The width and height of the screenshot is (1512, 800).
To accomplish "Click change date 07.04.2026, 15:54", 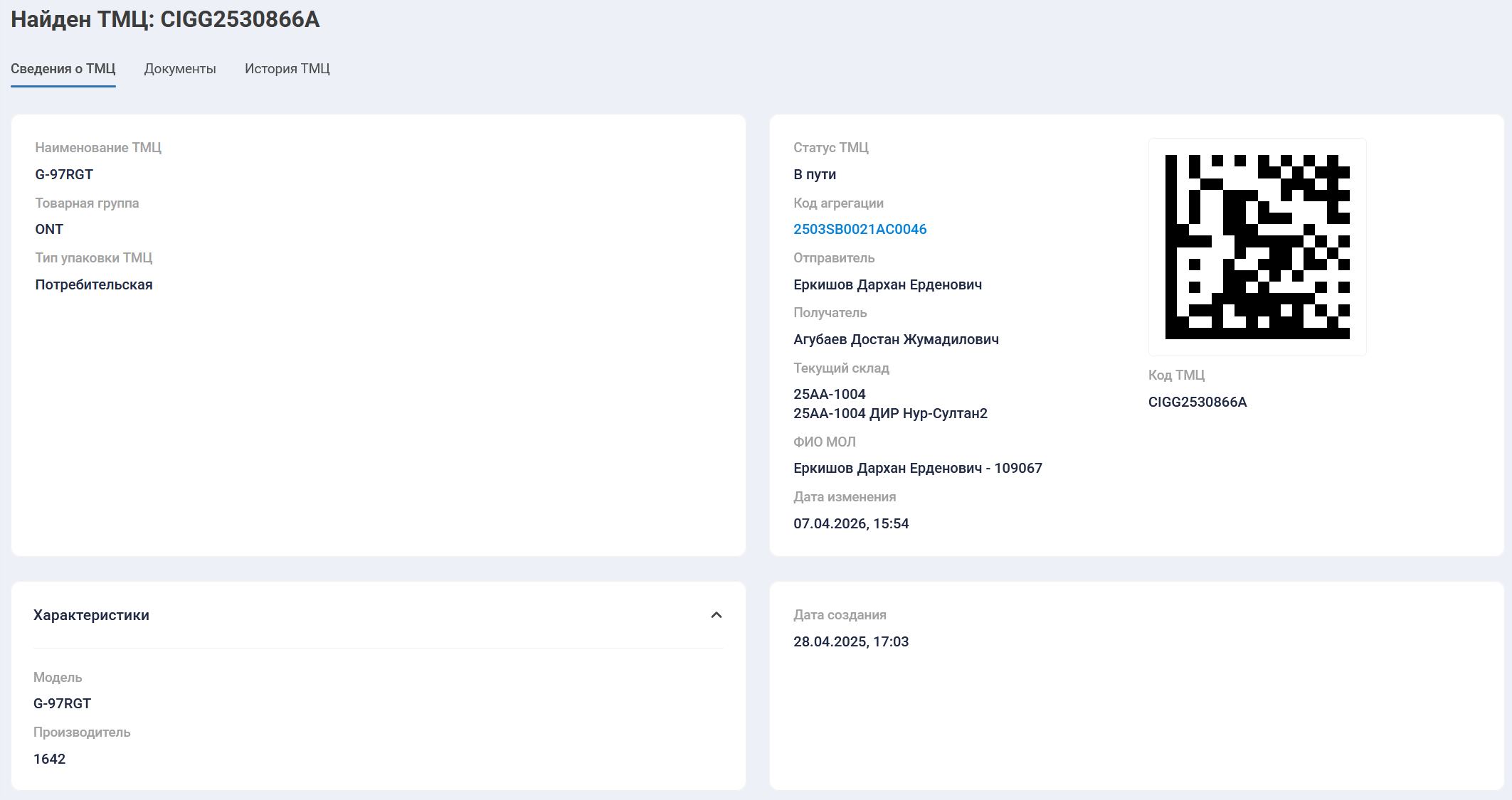I will pyautogui.click(x=851, y=523).
